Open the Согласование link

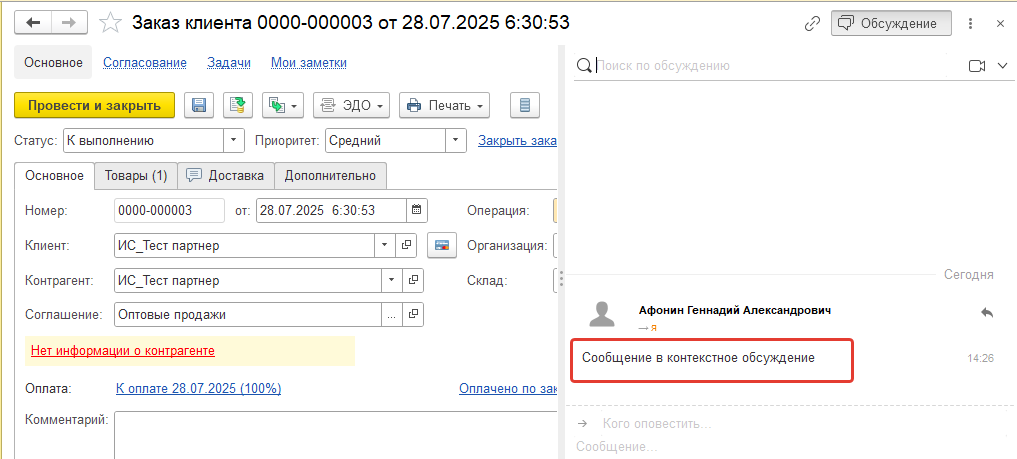click(x=145, y=63)
